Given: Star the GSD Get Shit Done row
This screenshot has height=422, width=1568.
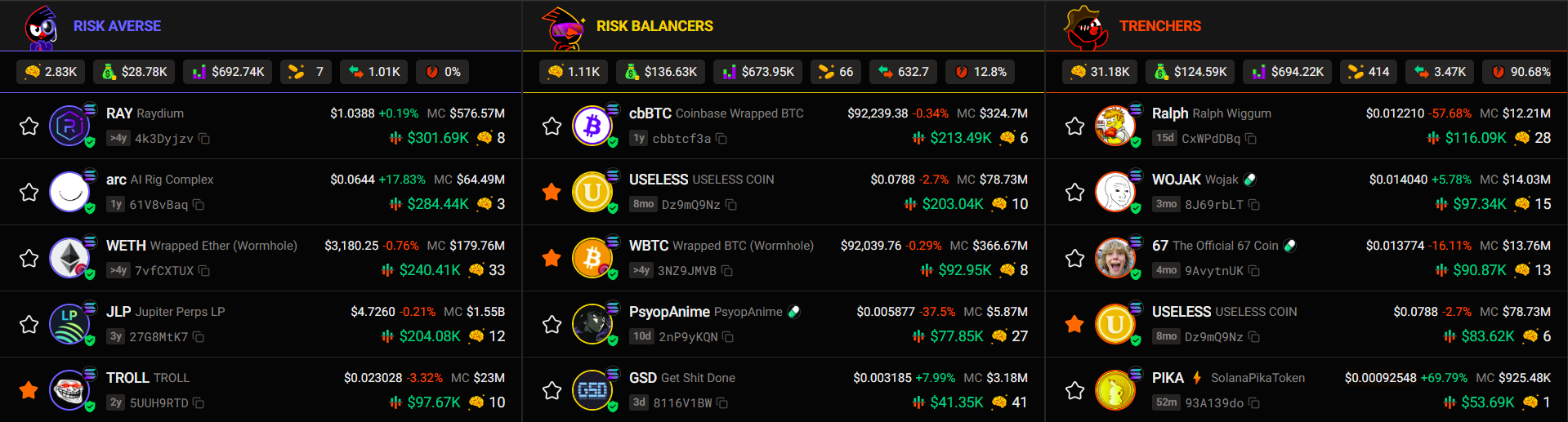Looking at the screenshot, I should (552, 390).
